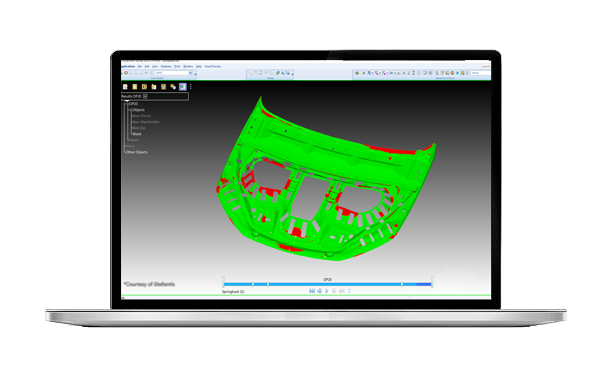Image resolution: width=612 pixels, height=374 pixels.
Task: Click the yellow mesh icon above the tree
Action: [x=164, y=87]
